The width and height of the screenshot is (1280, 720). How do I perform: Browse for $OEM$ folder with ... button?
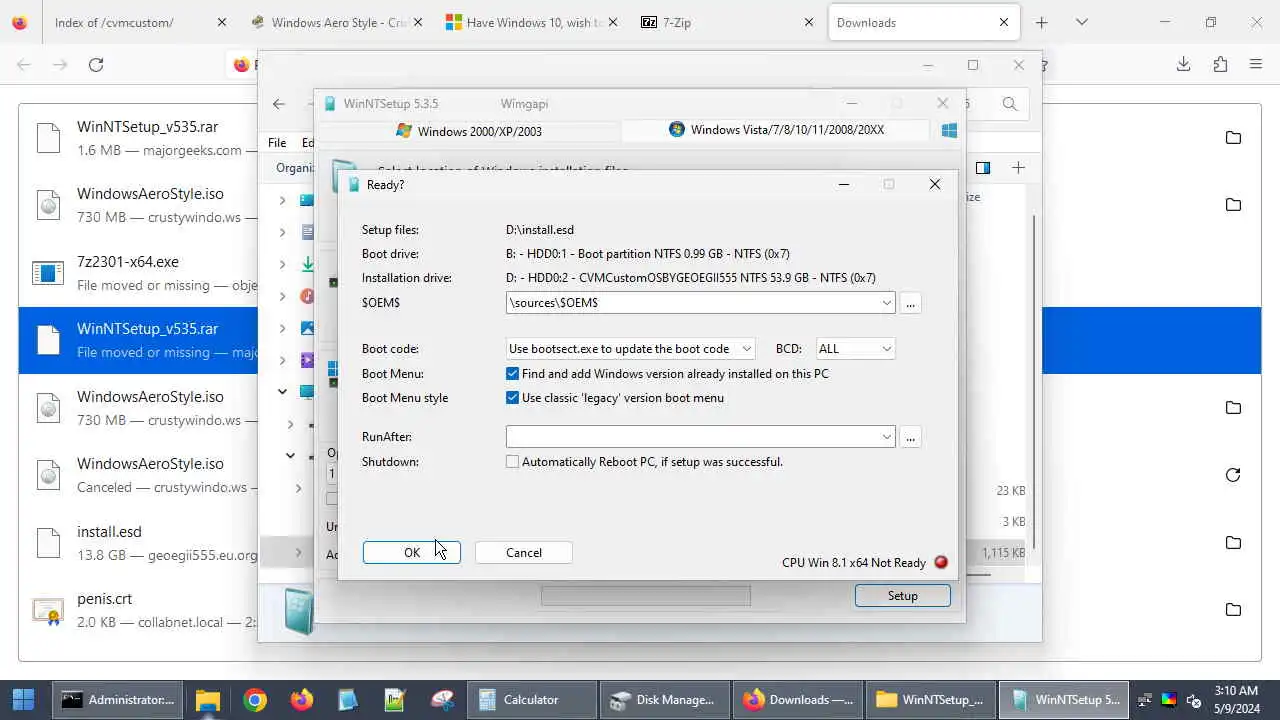click(x=909, y=303)
